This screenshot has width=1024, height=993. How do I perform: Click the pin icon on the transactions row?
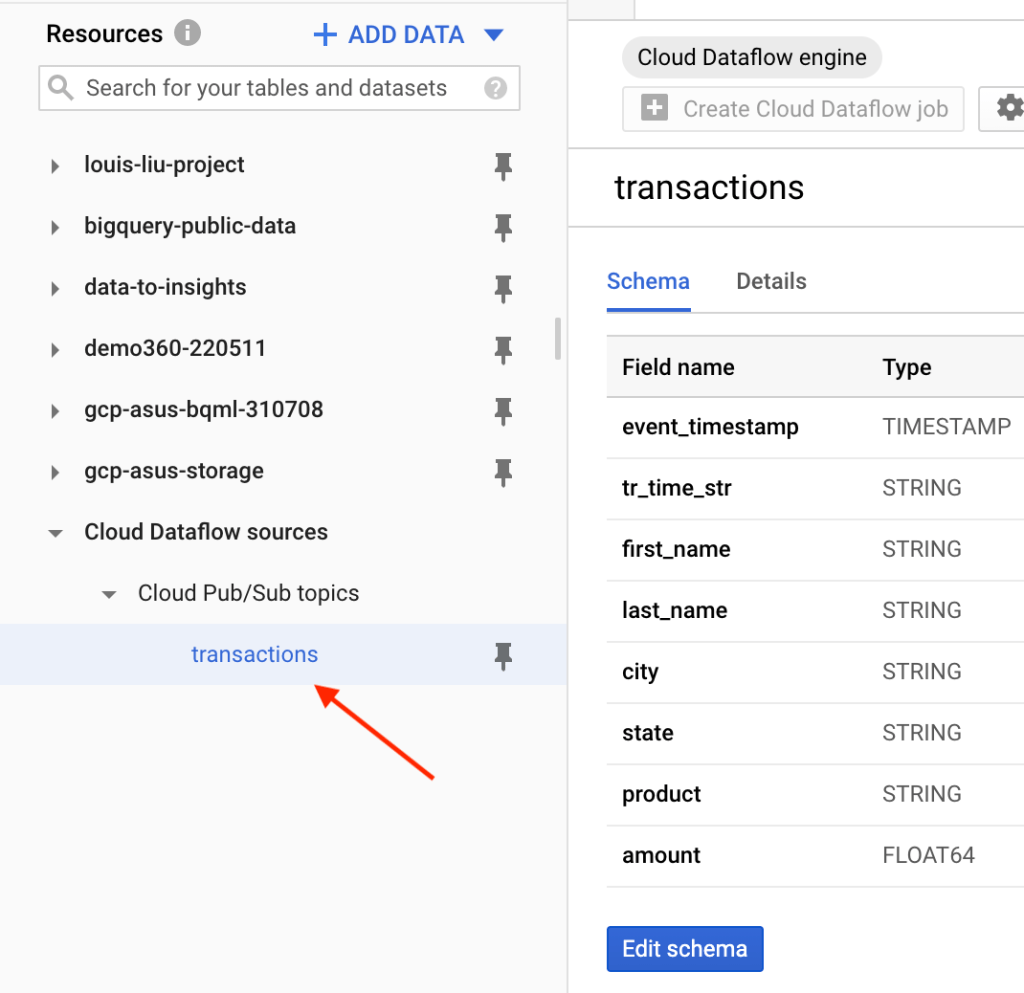point(503,655)
